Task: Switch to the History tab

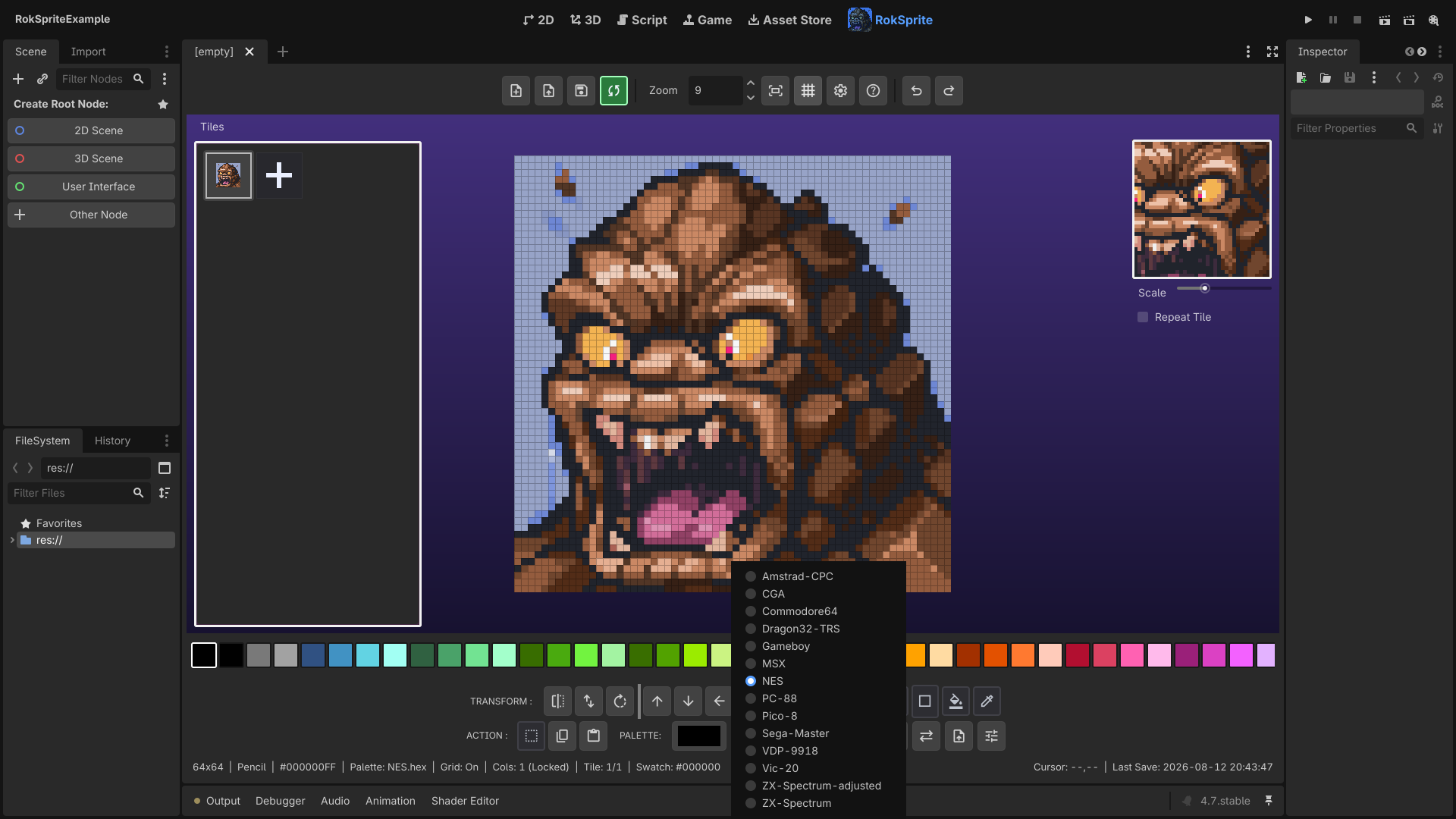Action: tap(112, 441)
